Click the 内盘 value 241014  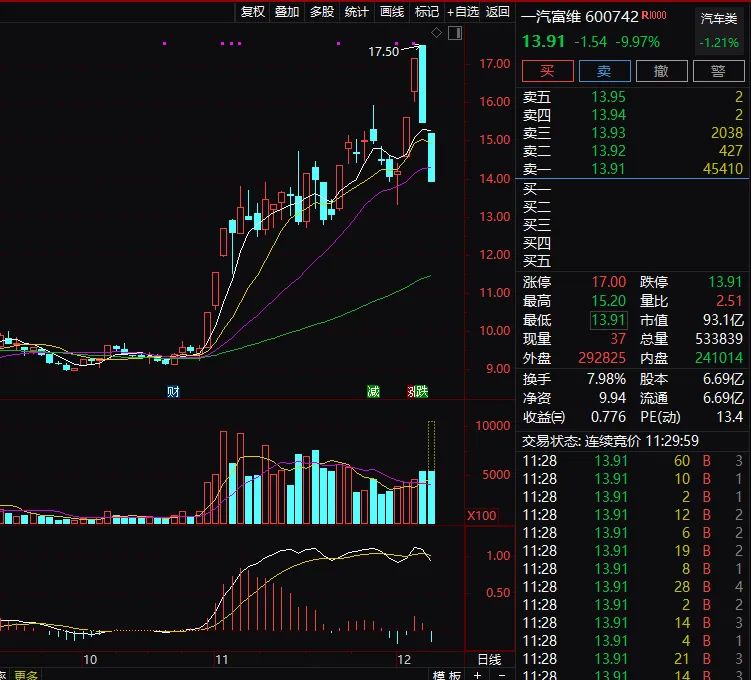click(719, 358)
